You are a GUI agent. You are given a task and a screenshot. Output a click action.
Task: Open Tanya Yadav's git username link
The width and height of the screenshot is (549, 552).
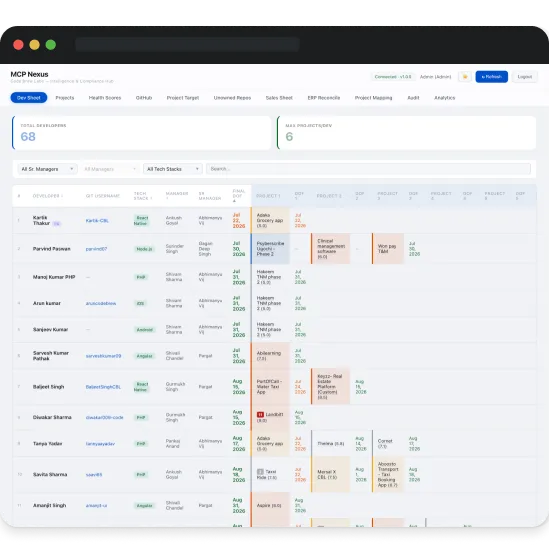click(100, 444)
